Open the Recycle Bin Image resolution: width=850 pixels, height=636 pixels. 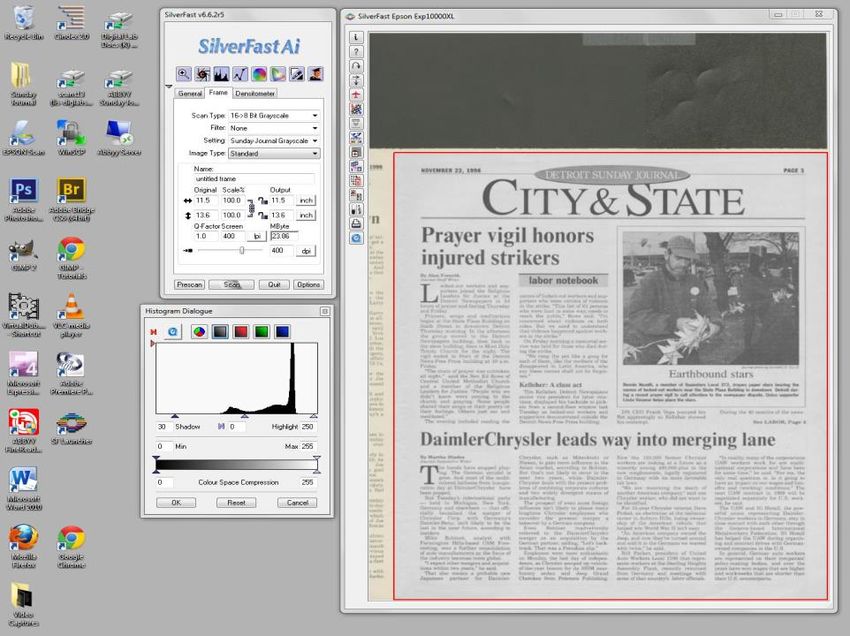[24, 22]
